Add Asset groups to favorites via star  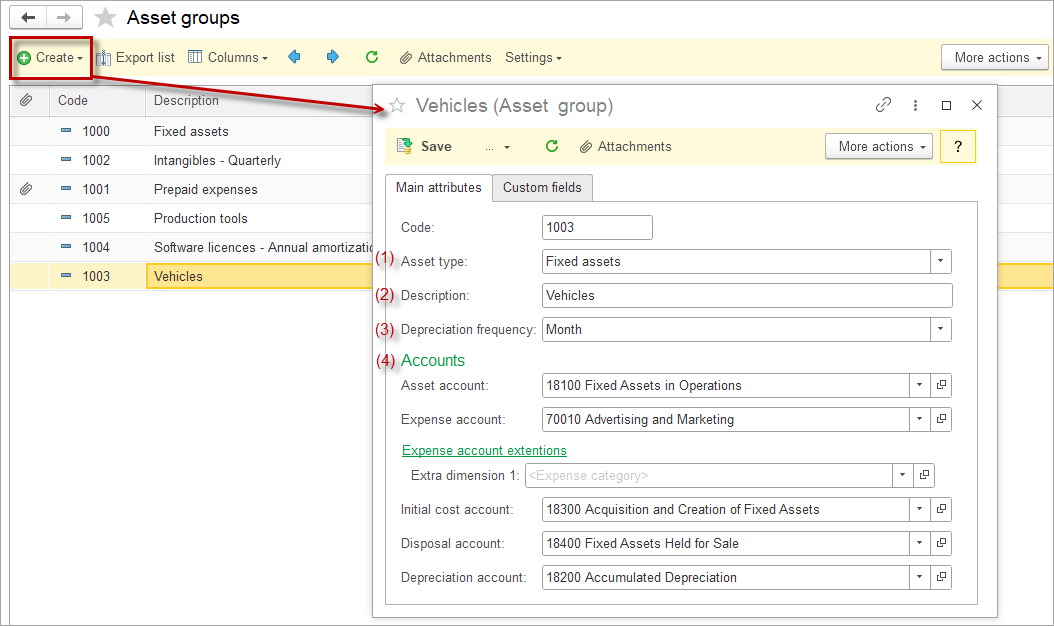click(x=105, y=17)
